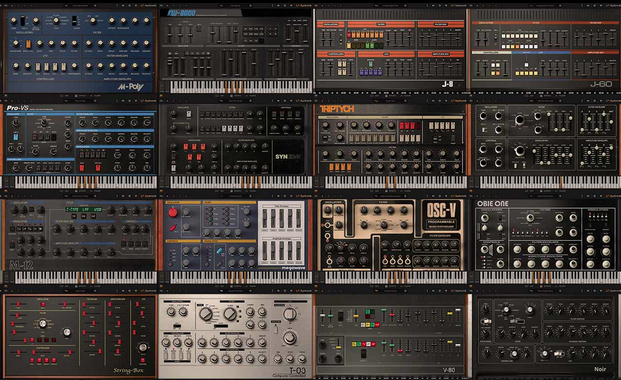621x380 pixels.
Task: Click the Obie One logo text
Action: tap(493, 203)
